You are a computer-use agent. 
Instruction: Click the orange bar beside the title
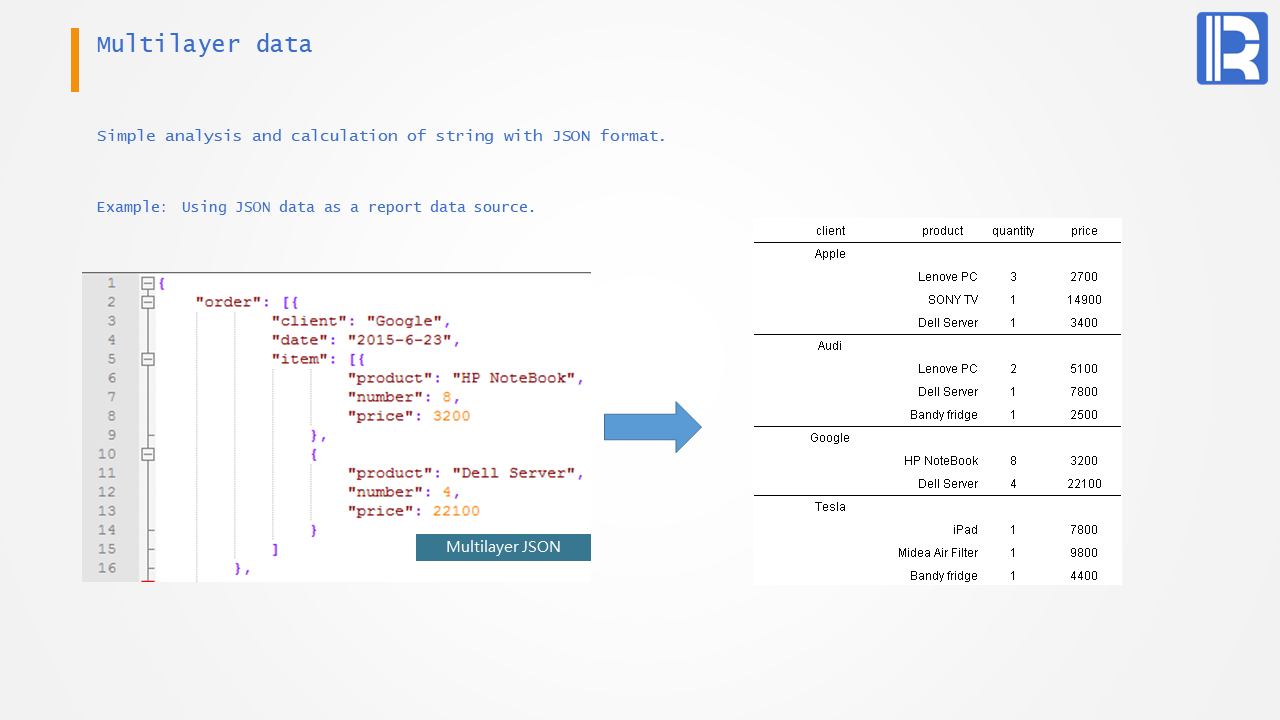point(75,60)
